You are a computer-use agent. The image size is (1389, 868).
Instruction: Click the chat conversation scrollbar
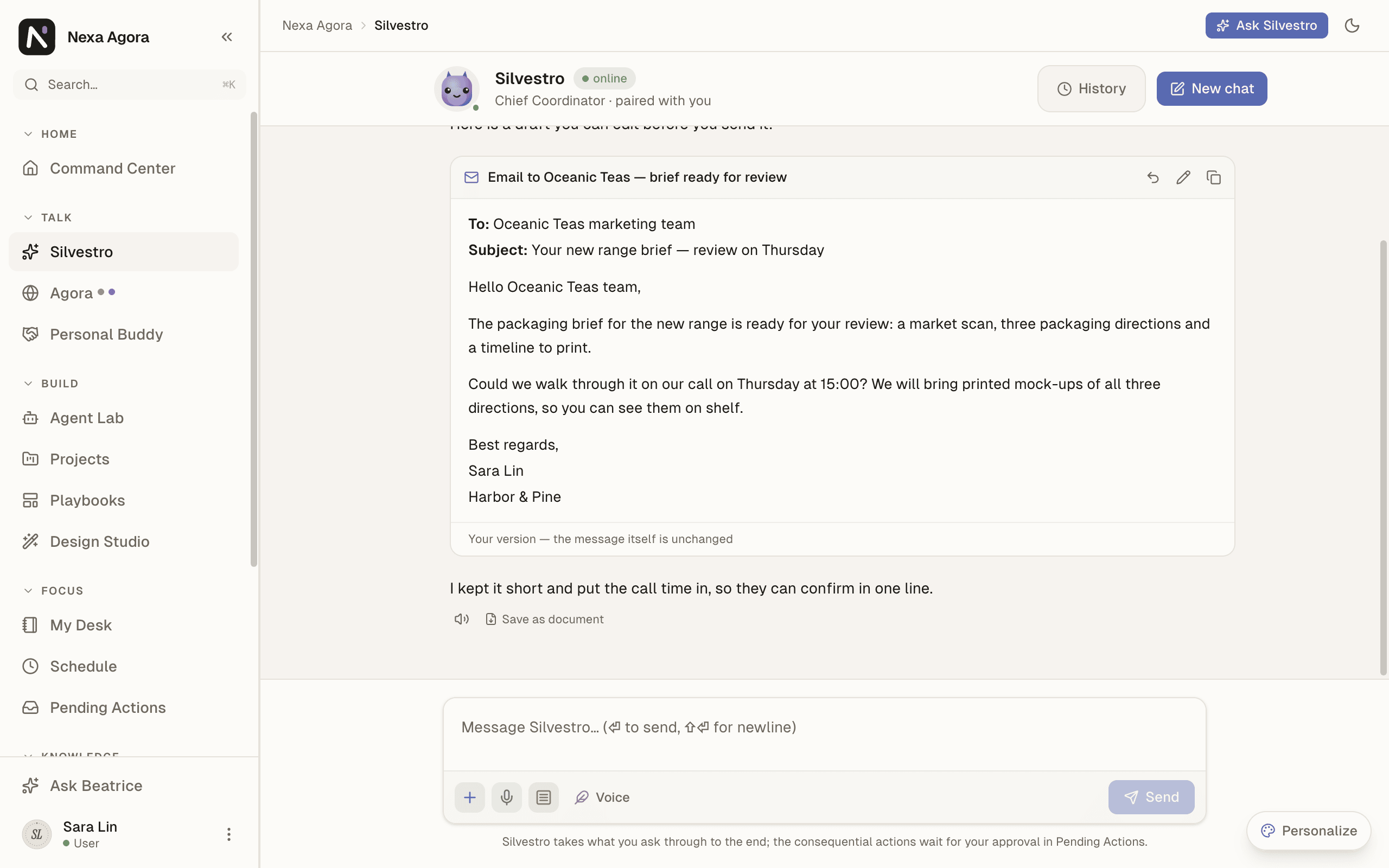pyautogui.click(x=1383, y=458)
